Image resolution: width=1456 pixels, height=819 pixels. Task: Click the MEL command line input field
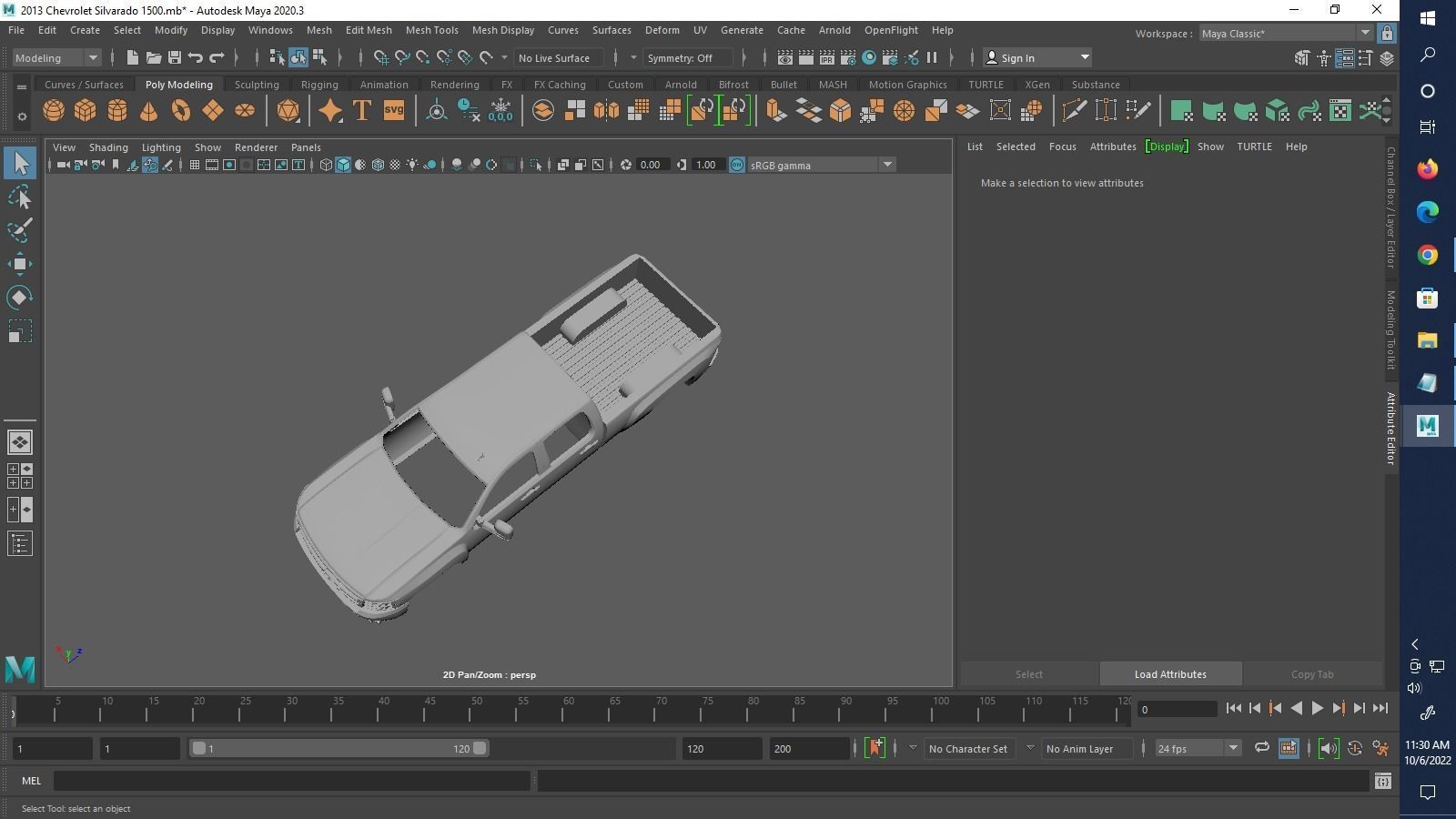coord(292,781)
